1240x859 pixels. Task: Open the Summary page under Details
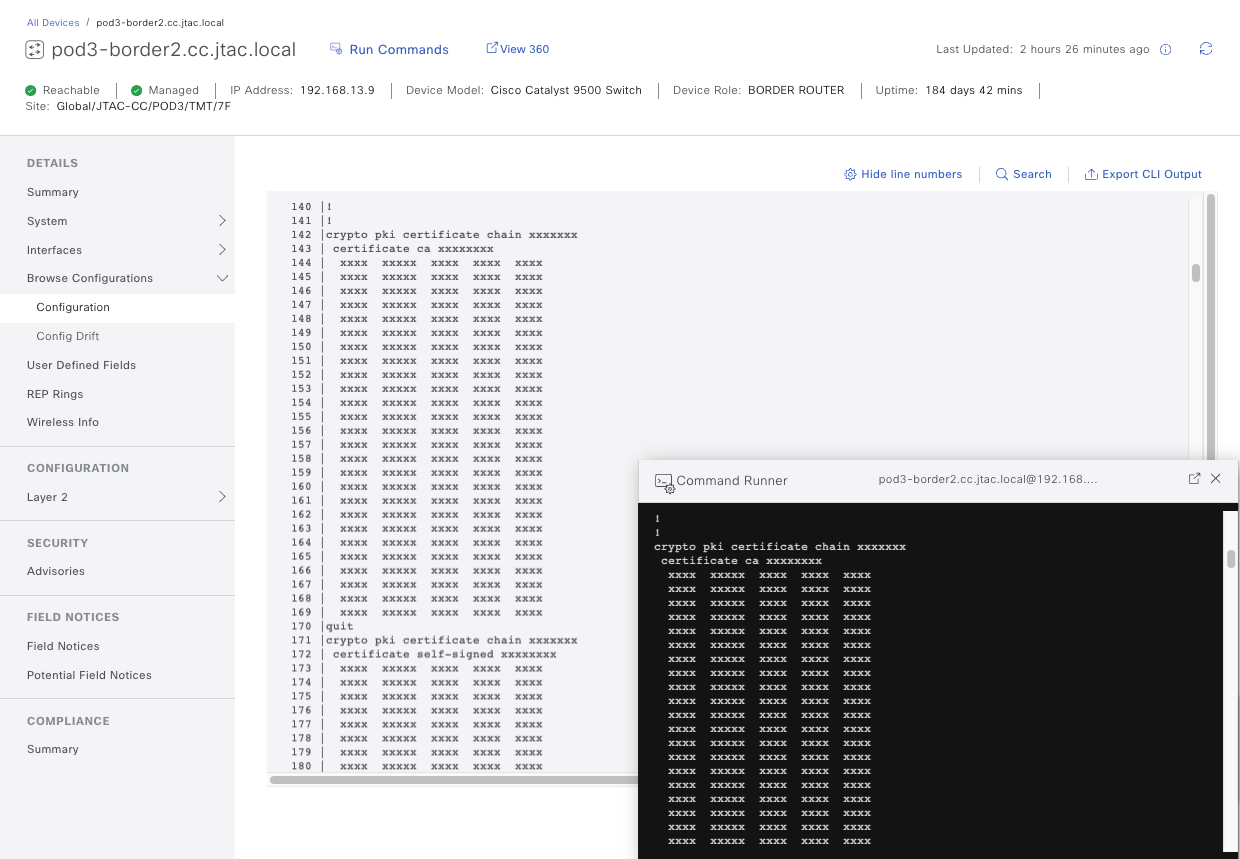pos(53,192)
